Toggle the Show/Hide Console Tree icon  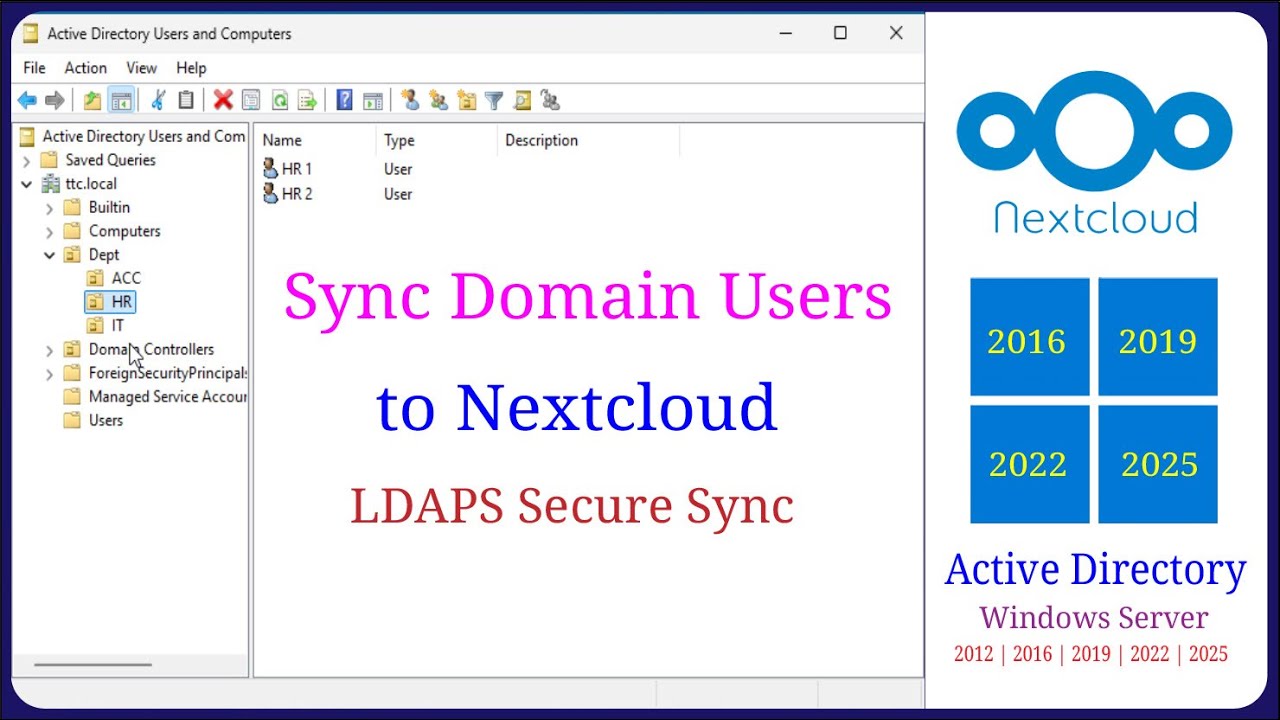tap(121, 100)
